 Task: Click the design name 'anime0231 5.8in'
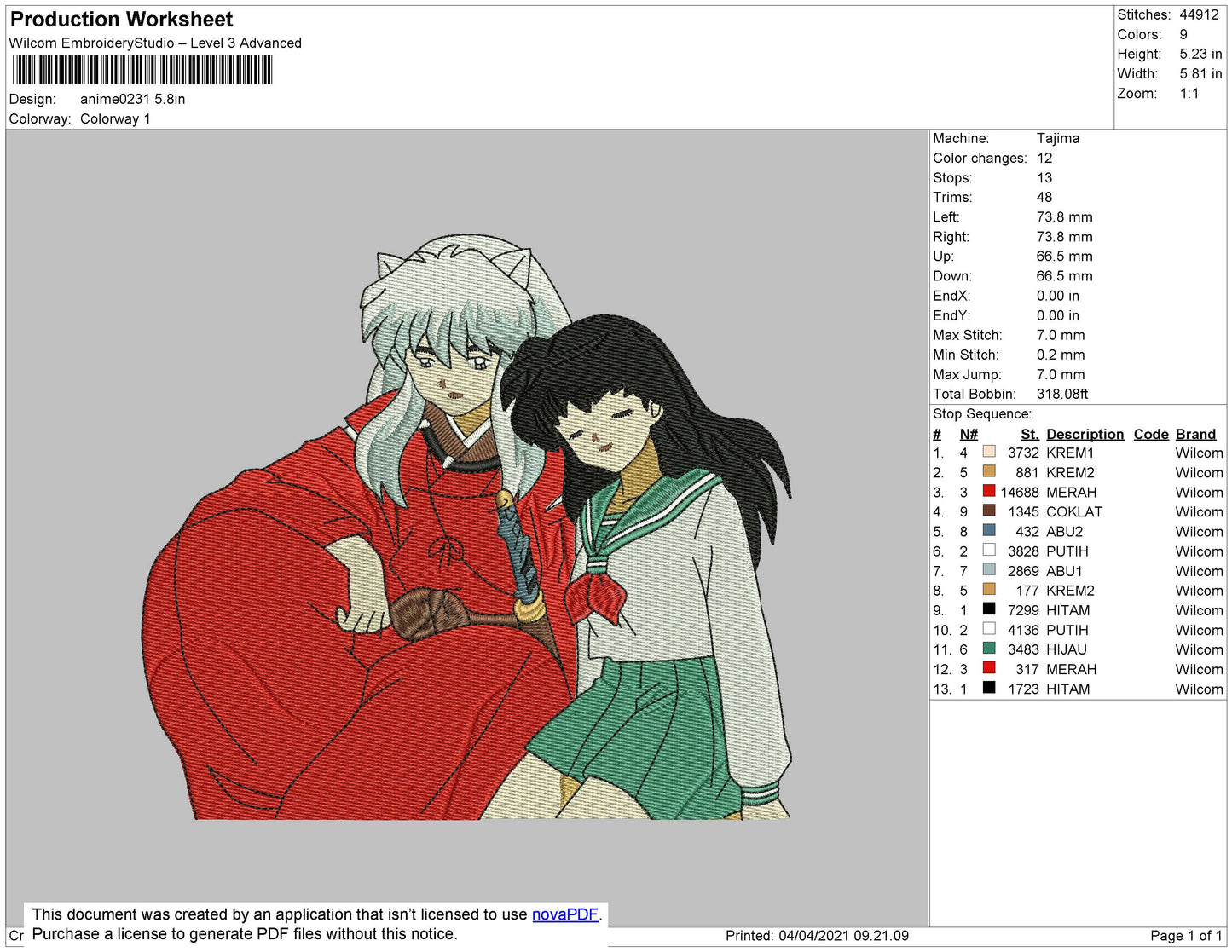click(133, 99)
